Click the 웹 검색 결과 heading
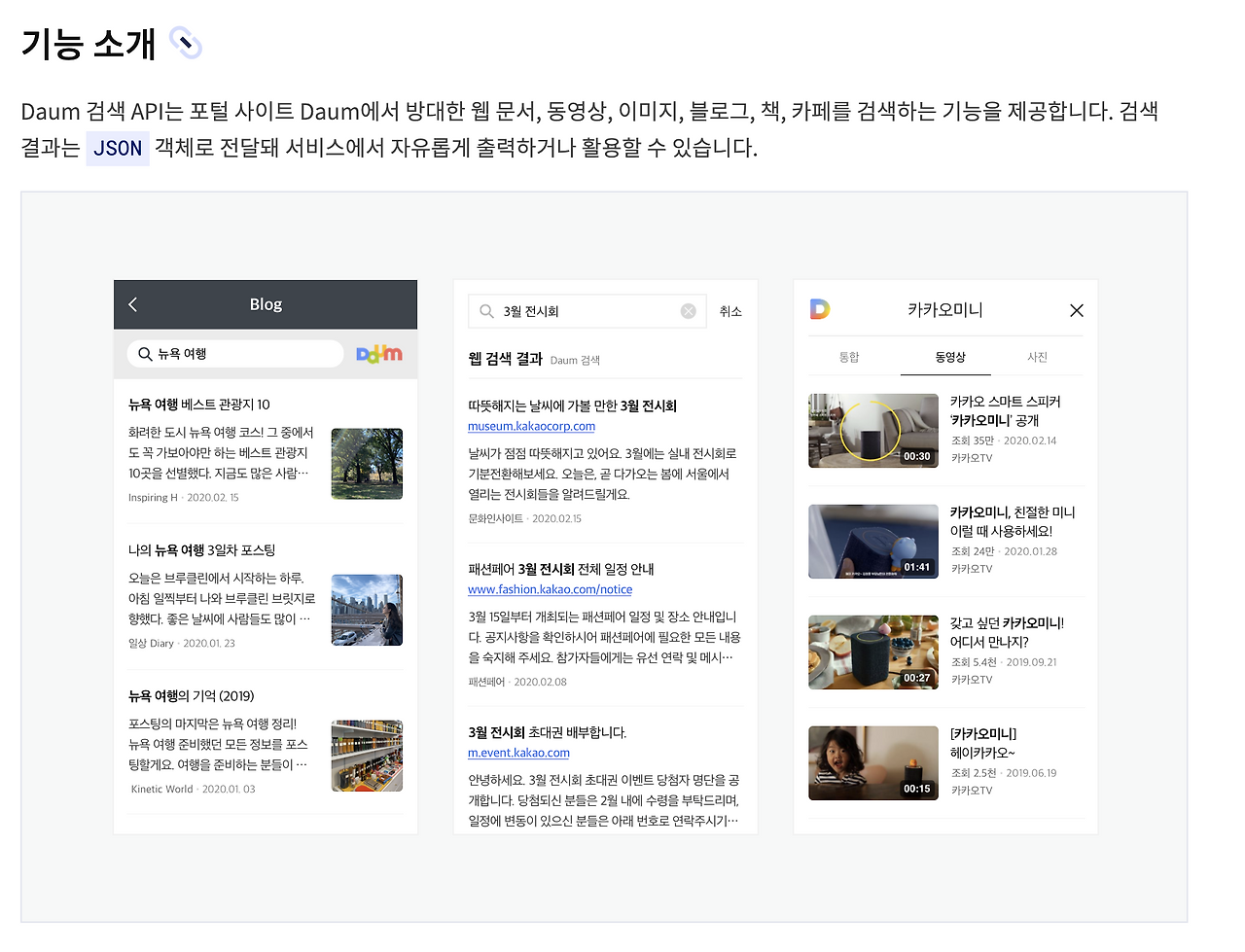This screenshot has height=952, width=1245. (x=505, y=359)
